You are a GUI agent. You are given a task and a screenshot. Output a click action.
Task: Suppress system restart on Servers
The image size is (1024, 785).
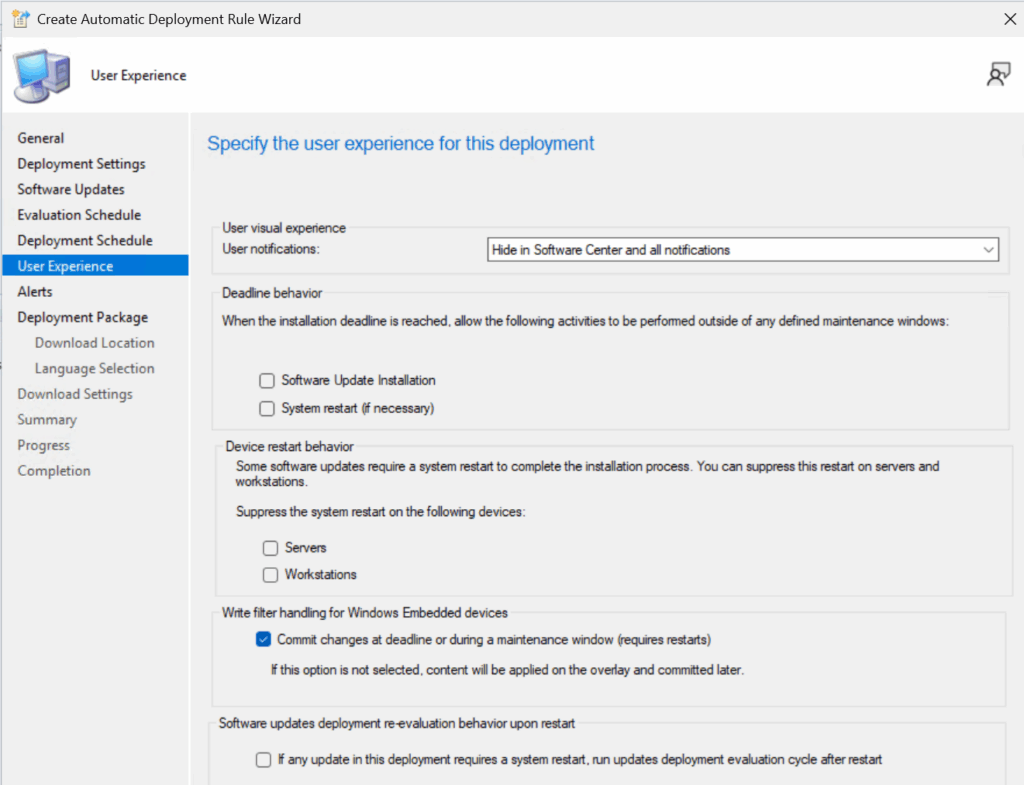[x=270, y=548]
